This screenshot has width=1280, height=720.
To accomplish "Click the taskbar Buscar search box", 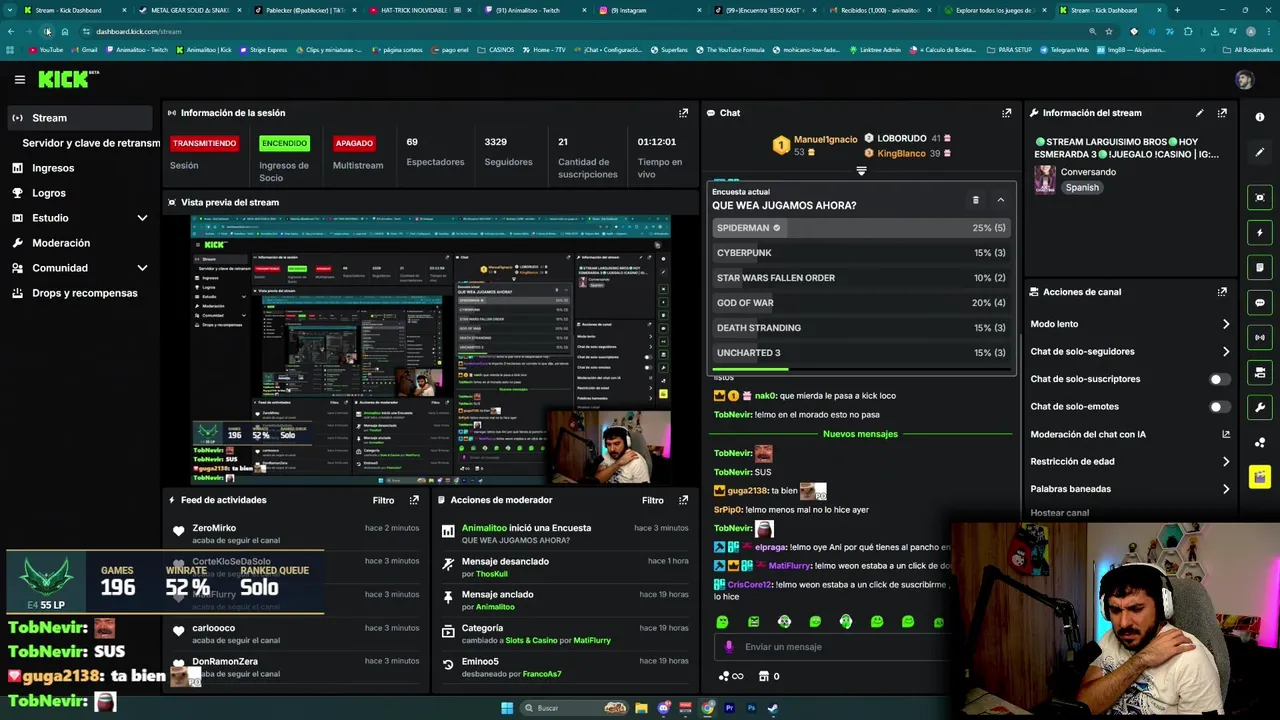I will click(x=576, y=708).
